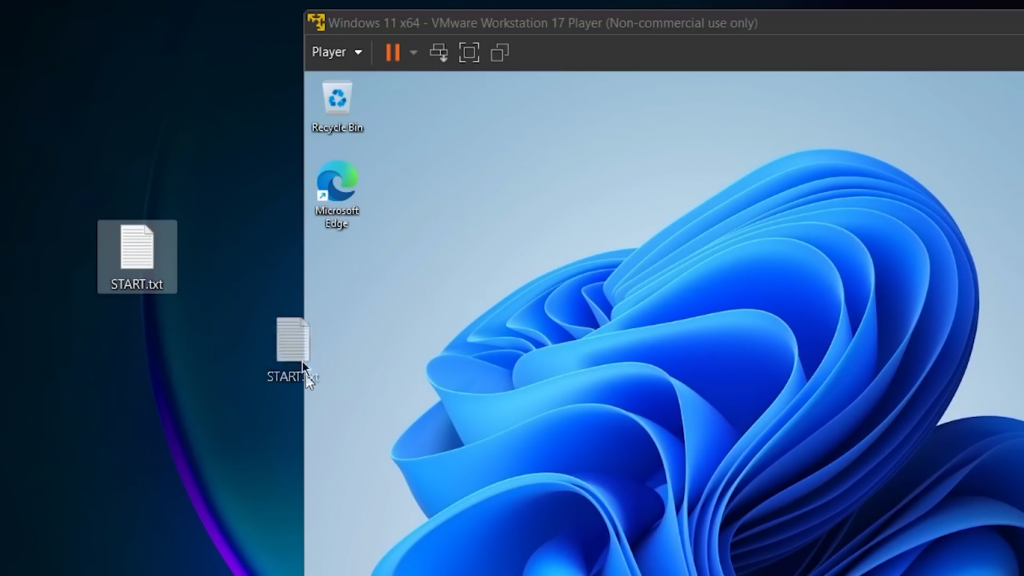Switch VMware Player to Unity mode
The width and height of the screenshot is (1024, 576).
point(500,52)
